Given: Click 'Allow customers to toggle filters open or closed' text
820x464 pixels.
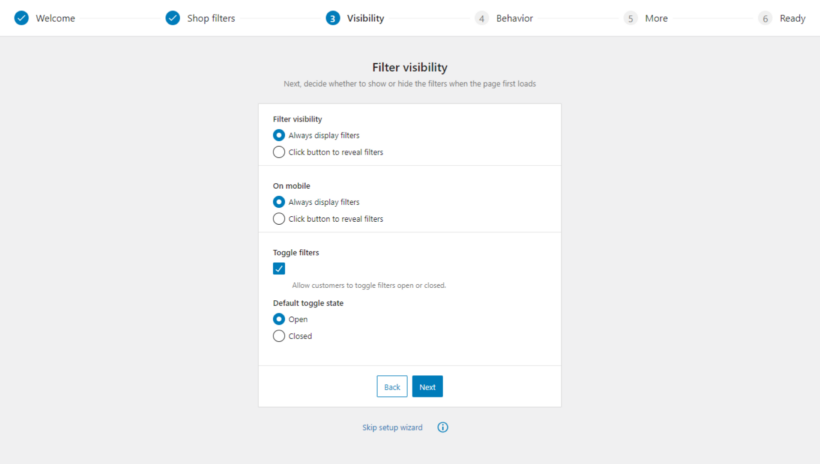Looking at the screenshot, I should coord(369,286).
